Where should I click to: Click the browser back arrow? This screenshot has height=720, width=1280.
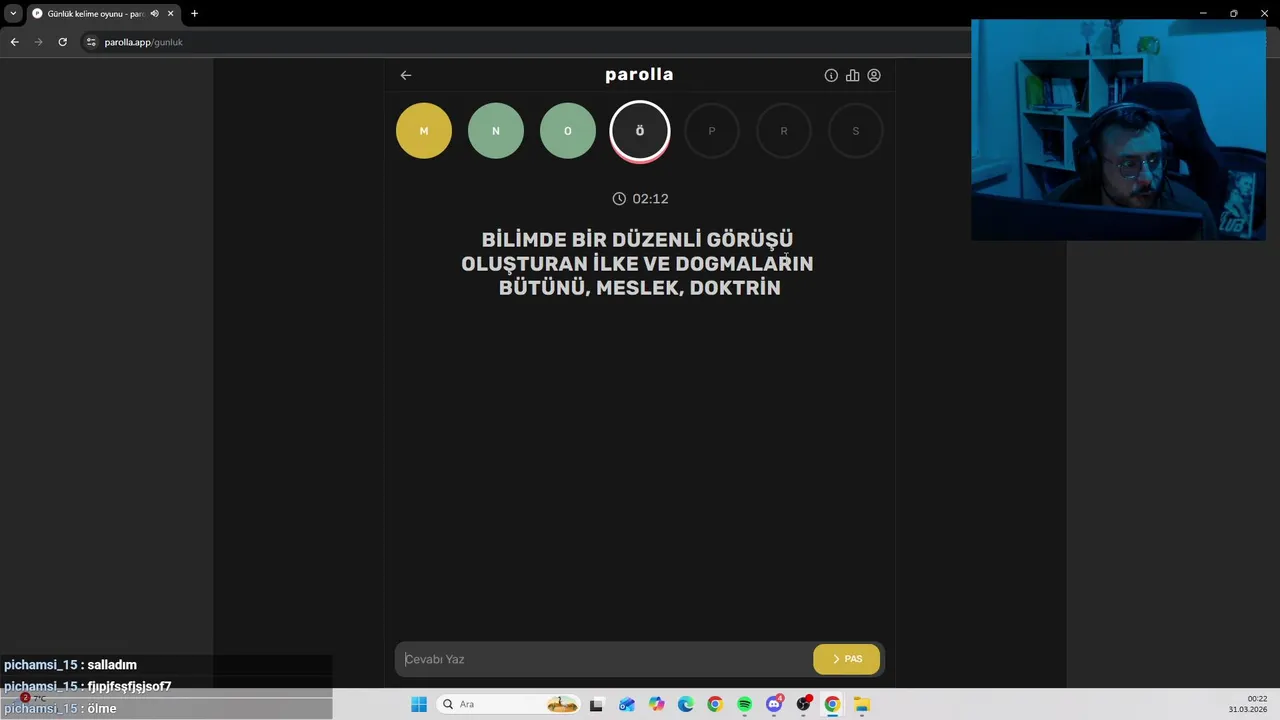[x=14, y=42]
